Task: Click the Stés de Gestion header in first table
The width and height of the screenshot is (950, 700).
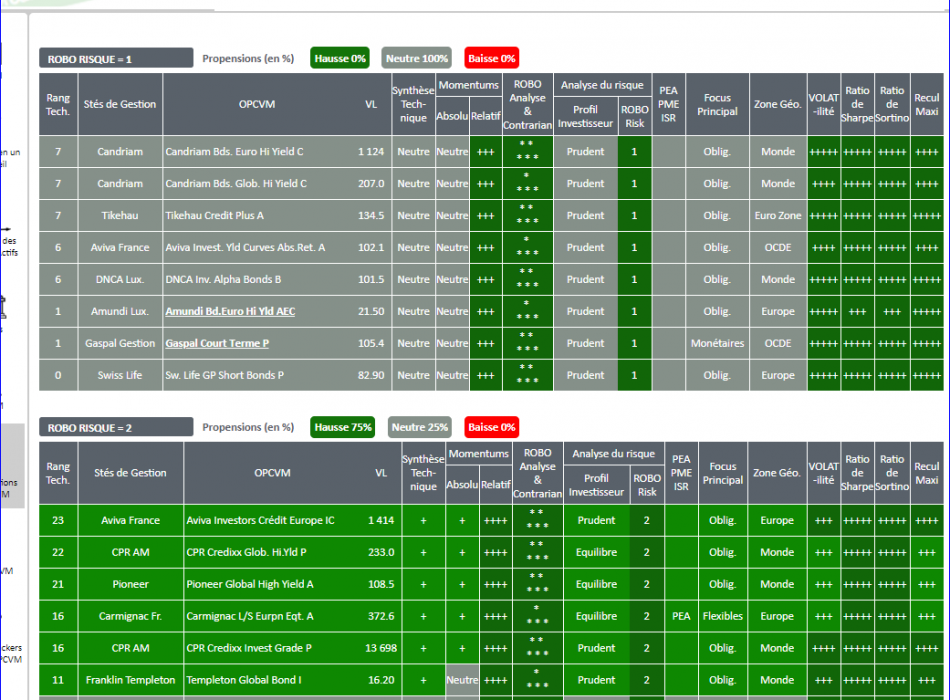Action: tap(120, 104)
